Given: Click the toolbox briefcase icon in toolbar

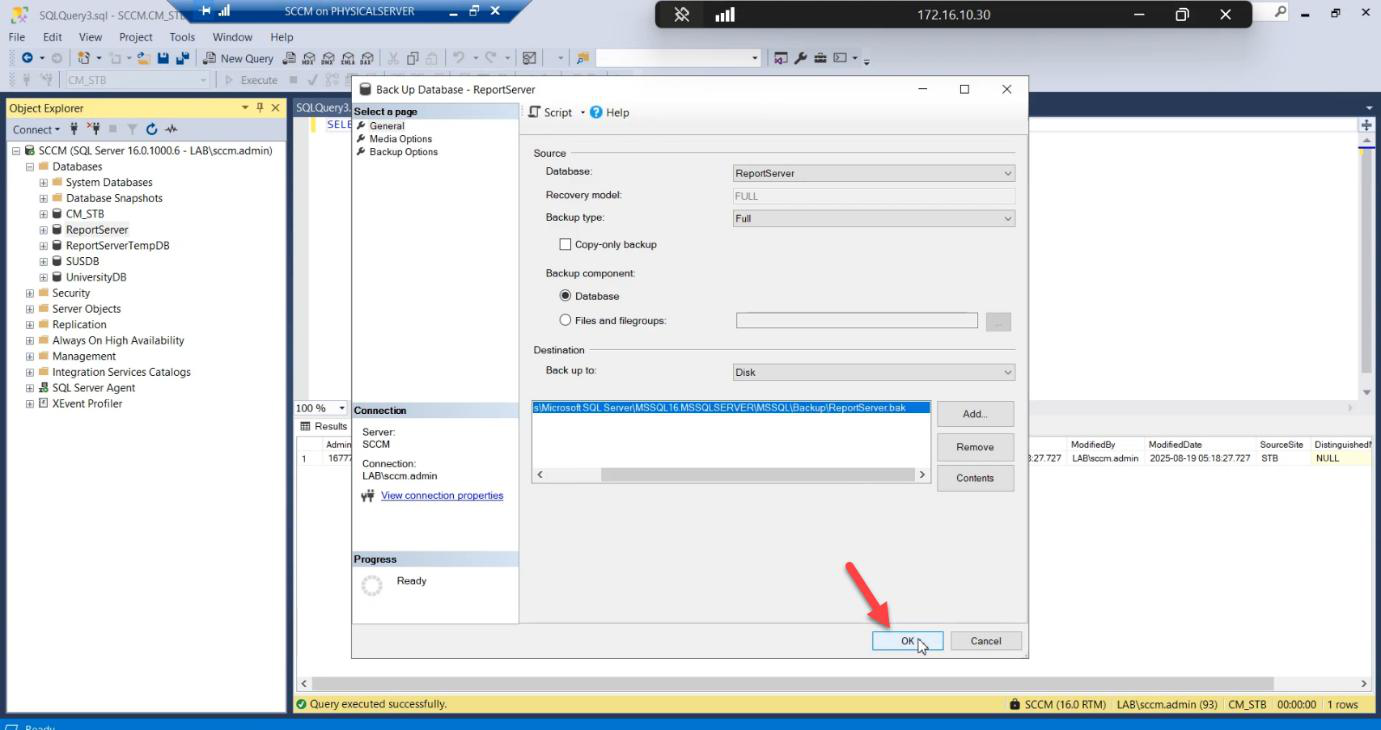Looking at the screenshot, I should point(820,58).
